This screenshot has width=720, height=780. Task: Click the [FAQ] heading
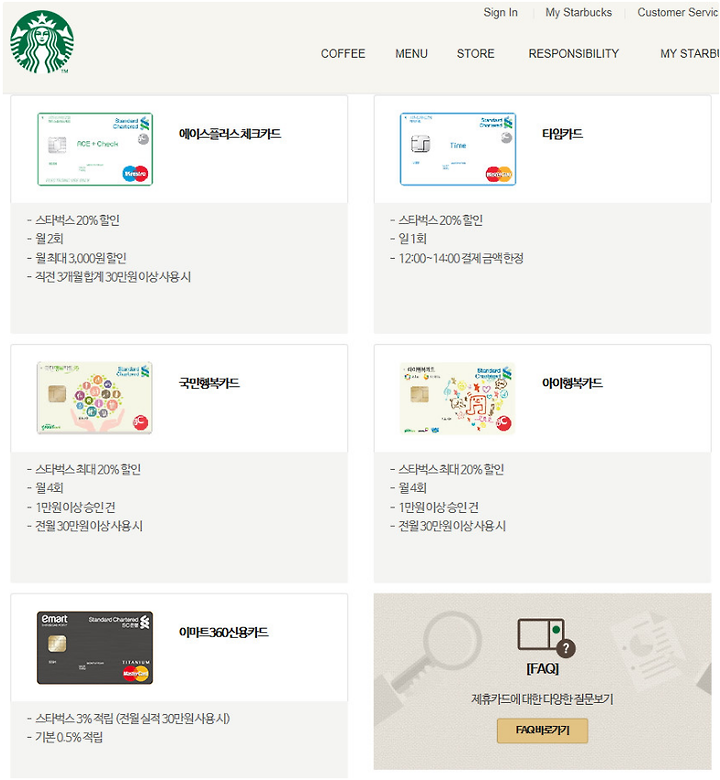(542, 669)
